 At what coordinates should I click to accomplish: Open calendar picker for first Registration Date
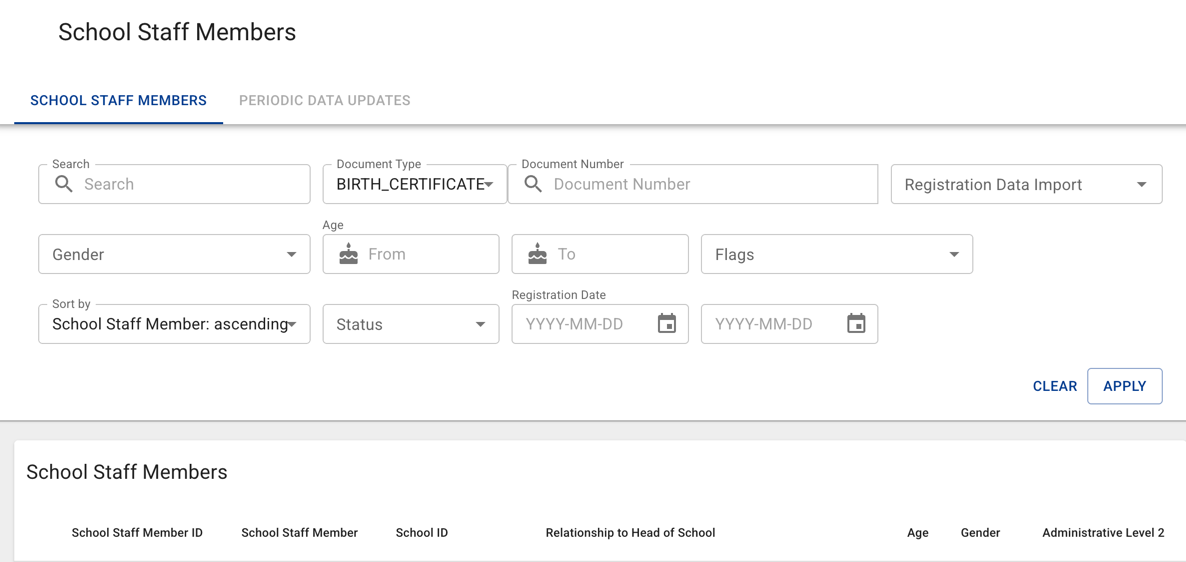[666, 324]
